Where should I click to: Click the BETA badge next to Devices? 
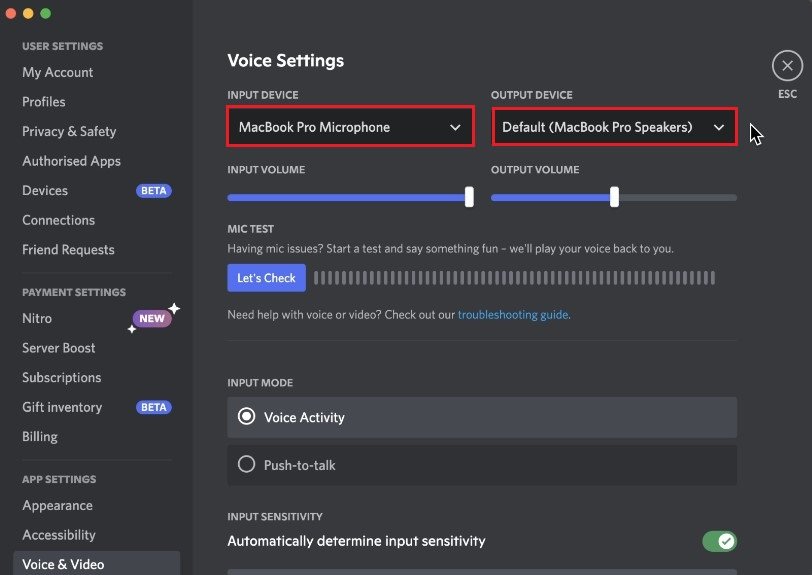tap(153, 191)
